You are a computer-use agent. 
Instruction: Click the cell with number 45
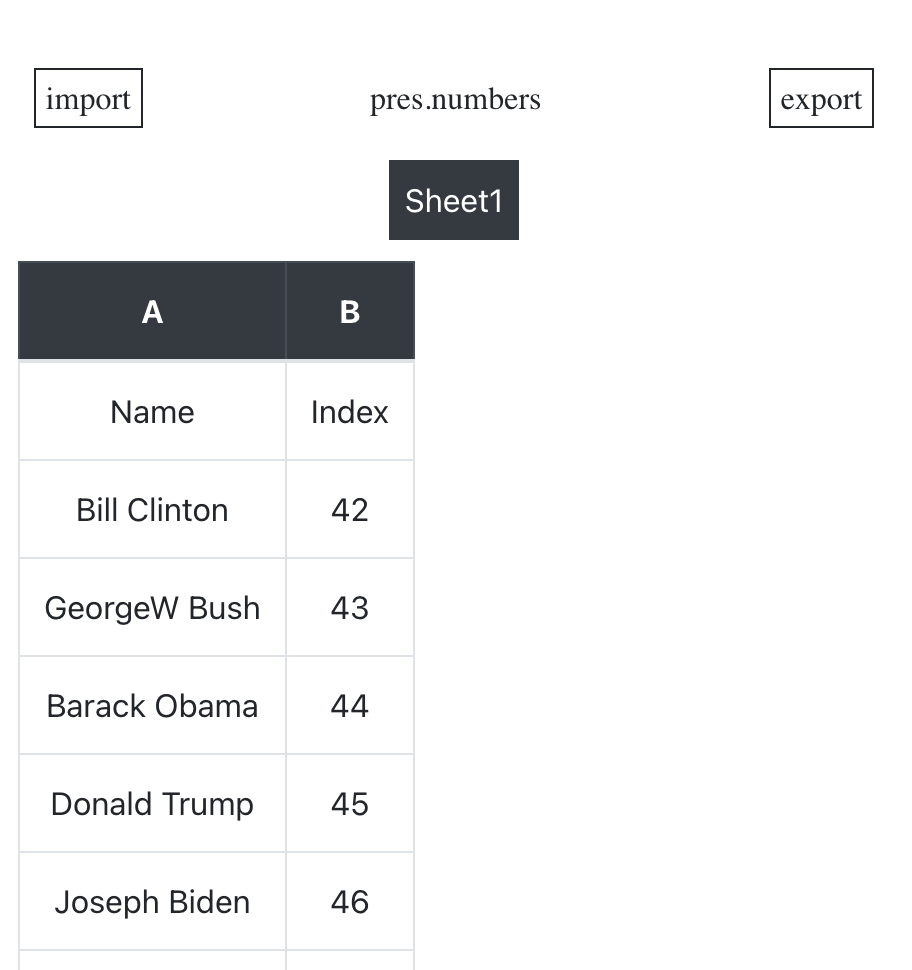pos(350,804)
